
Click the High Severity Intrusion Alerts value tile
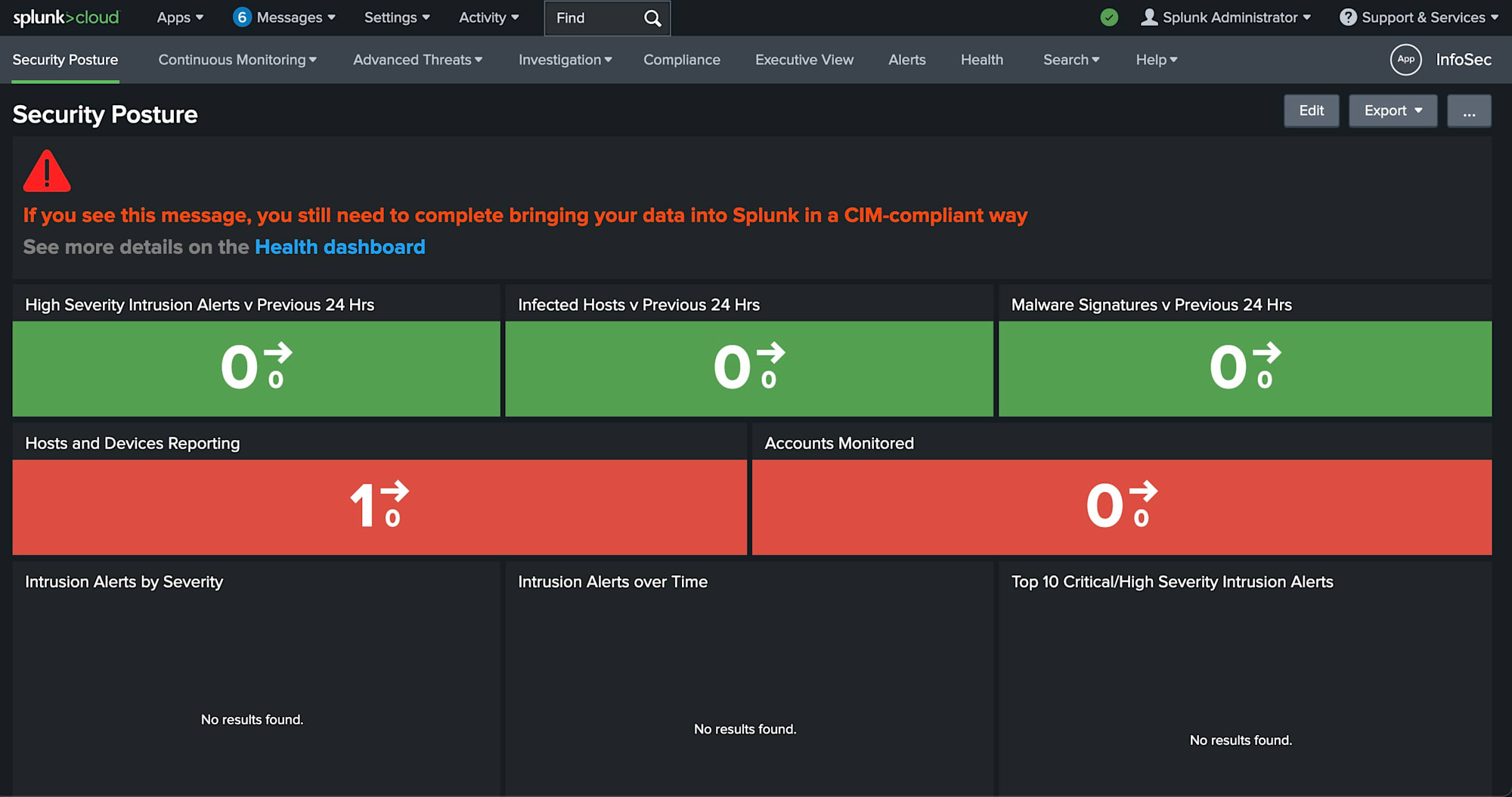tap(256, 369)
